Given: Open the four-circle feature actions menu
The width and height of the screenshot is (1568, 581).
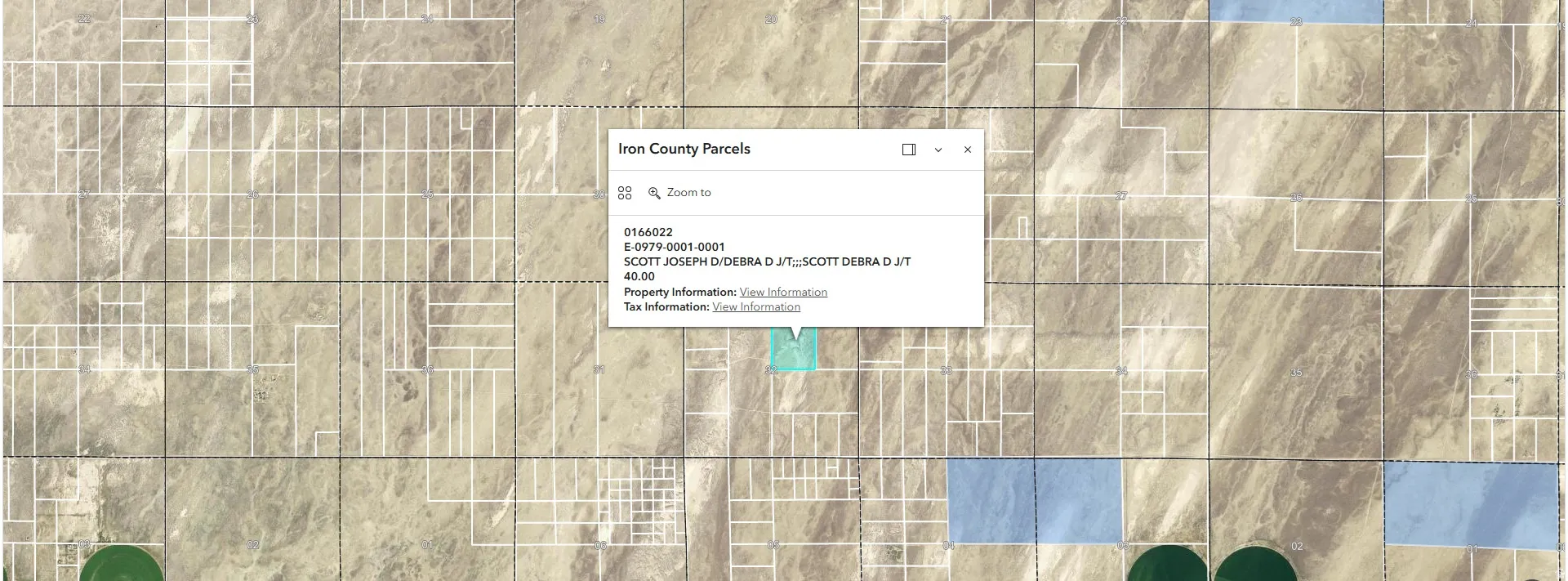Looking at the screenshot, I should [x=625, y=193].
